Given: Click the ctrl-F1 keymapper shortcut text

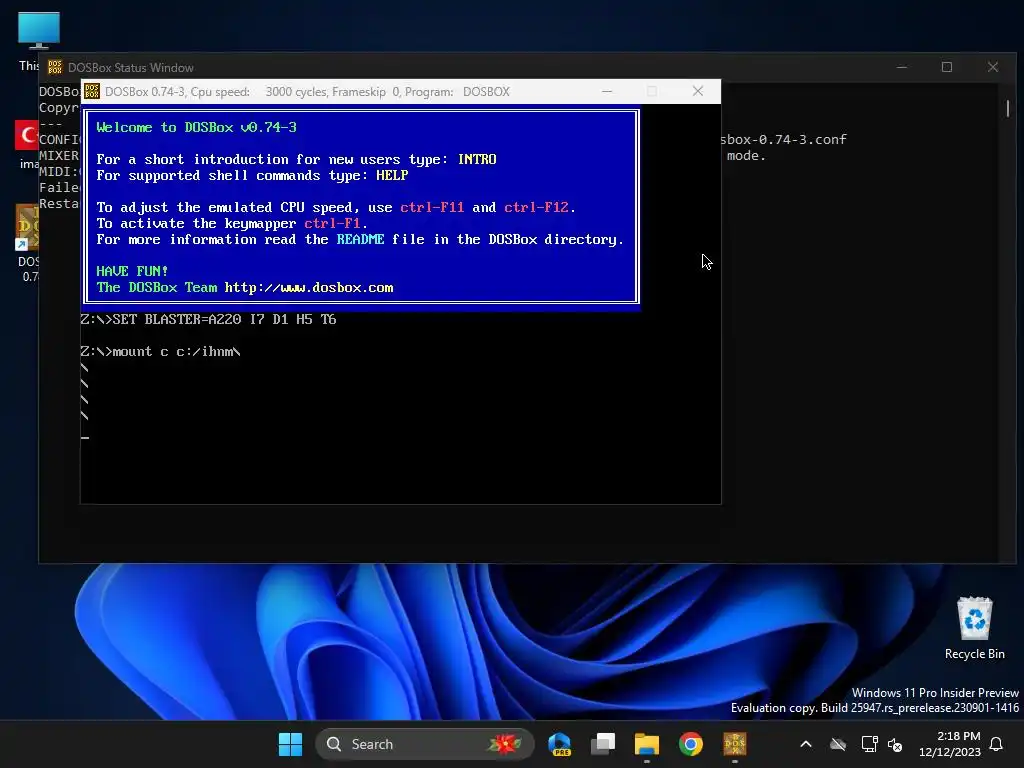Looking at the screenshot, I should (x=332, y=223).
